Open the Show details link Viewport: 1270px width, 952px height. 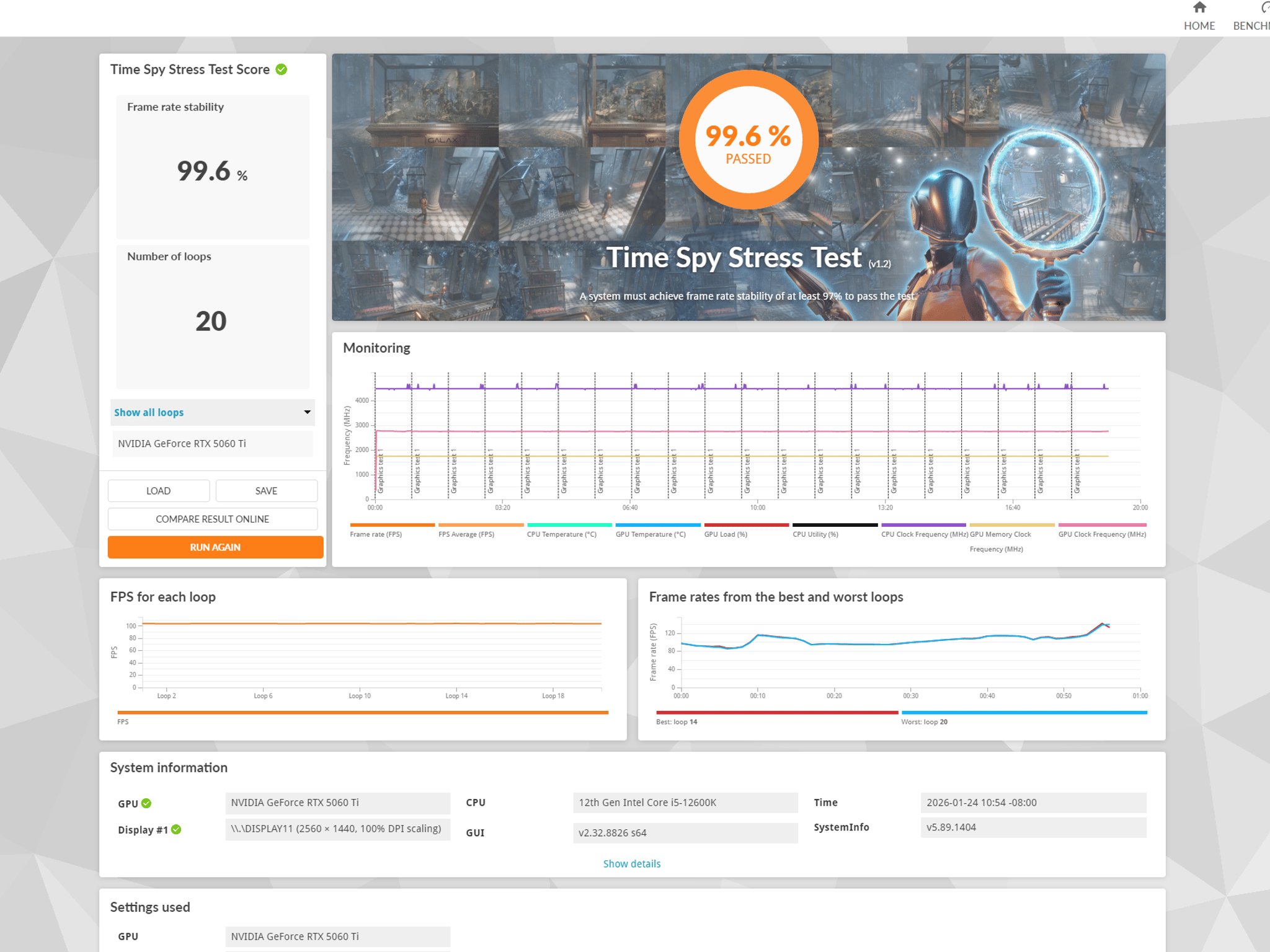pyautogui.click(x=632, y=863)
